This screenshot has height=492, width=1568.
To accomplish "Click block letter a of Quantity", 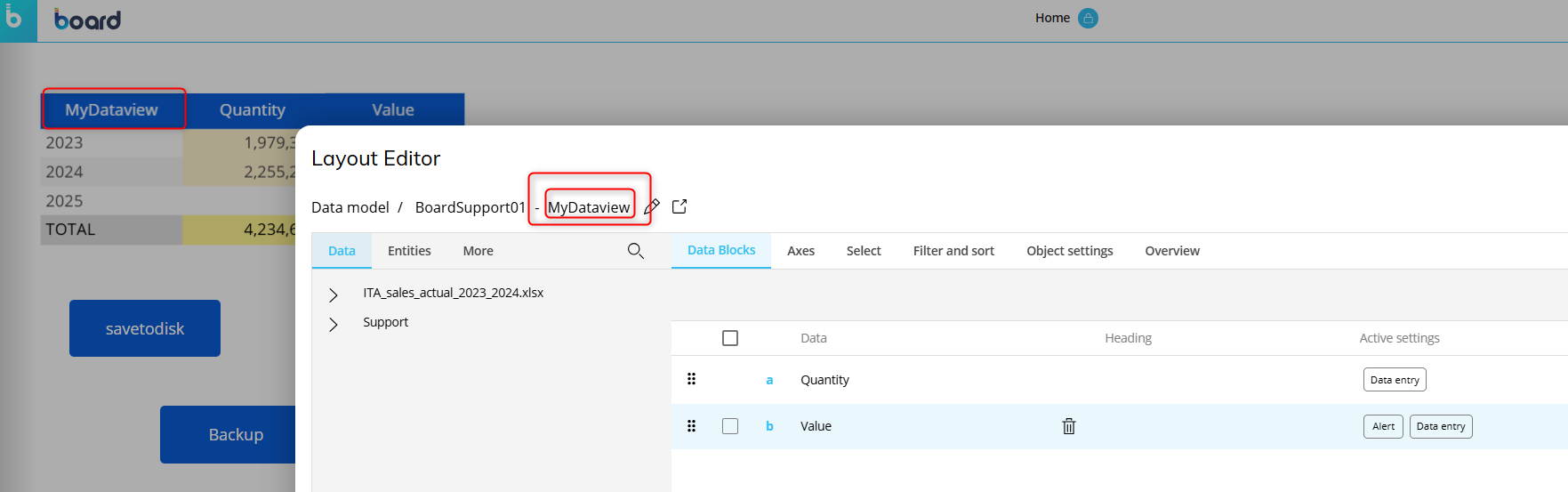I will [x=769, y=380].
